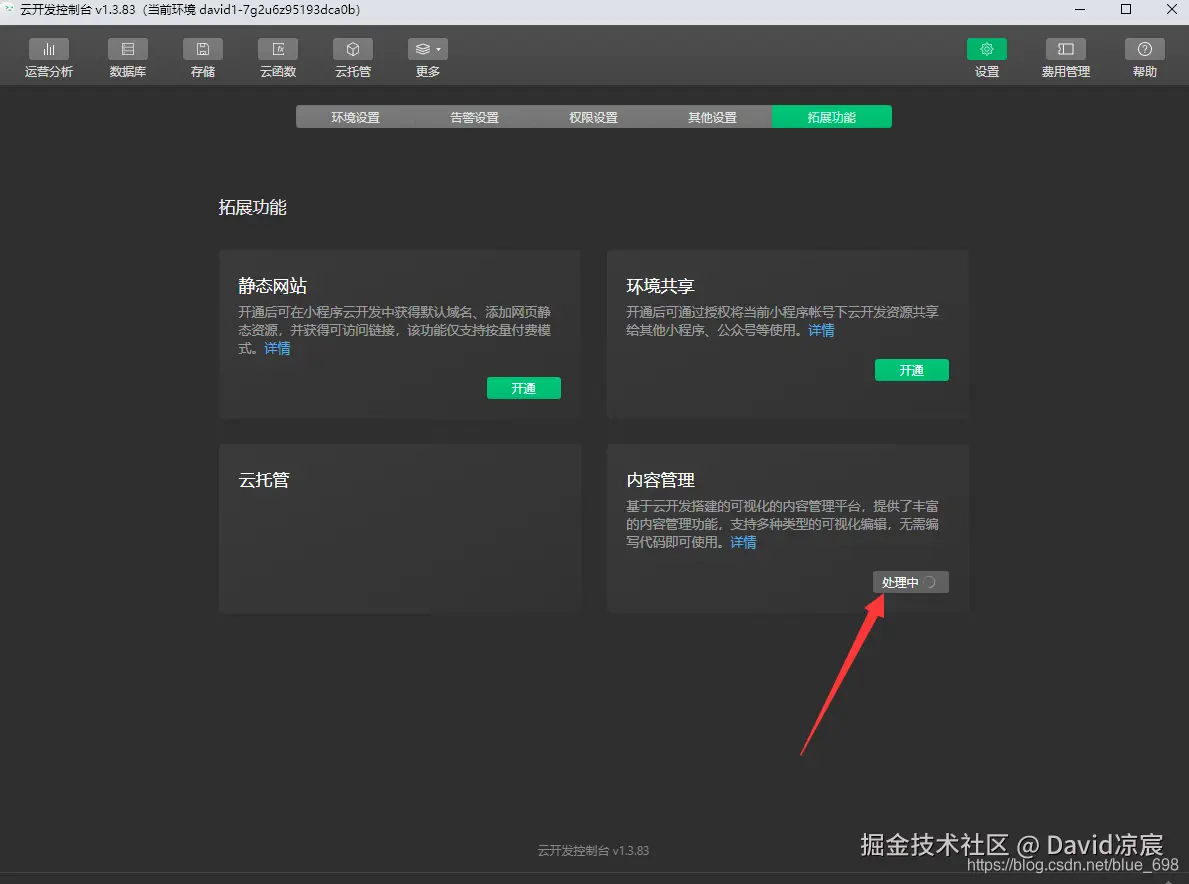Image resolution: width=1189 pixels, height=884 pixels.
Task: Select the 数据库 toolbar icon
Action: click(x=127, y=57)
